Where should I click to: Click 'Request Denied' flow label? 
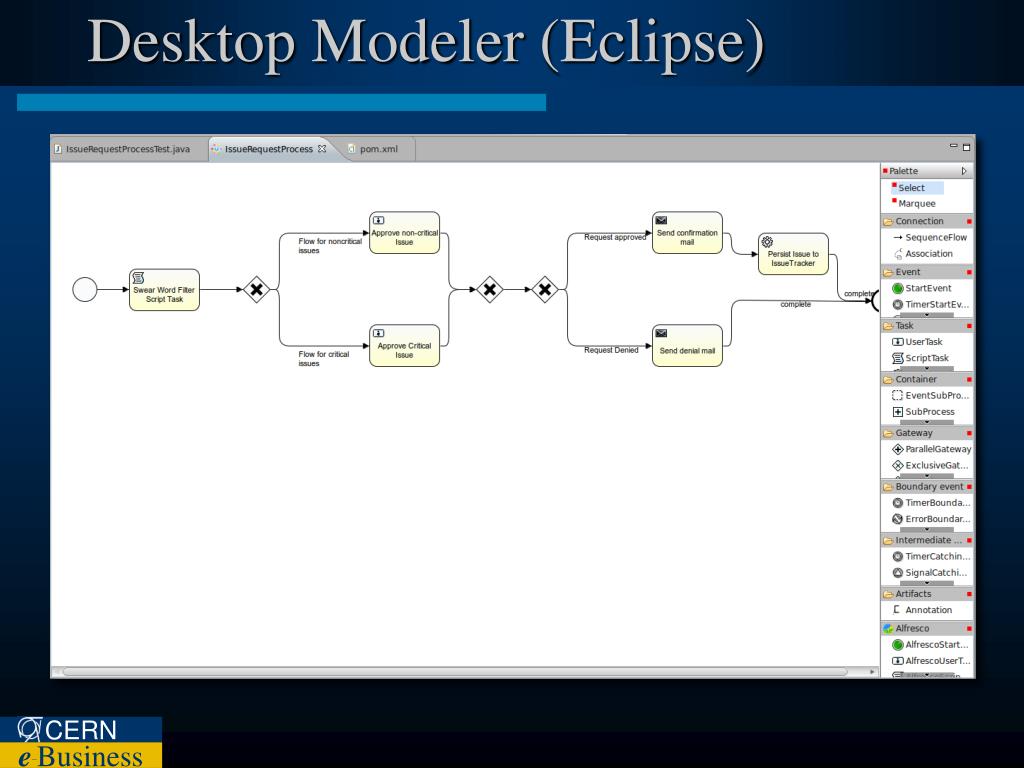point(611,350)
